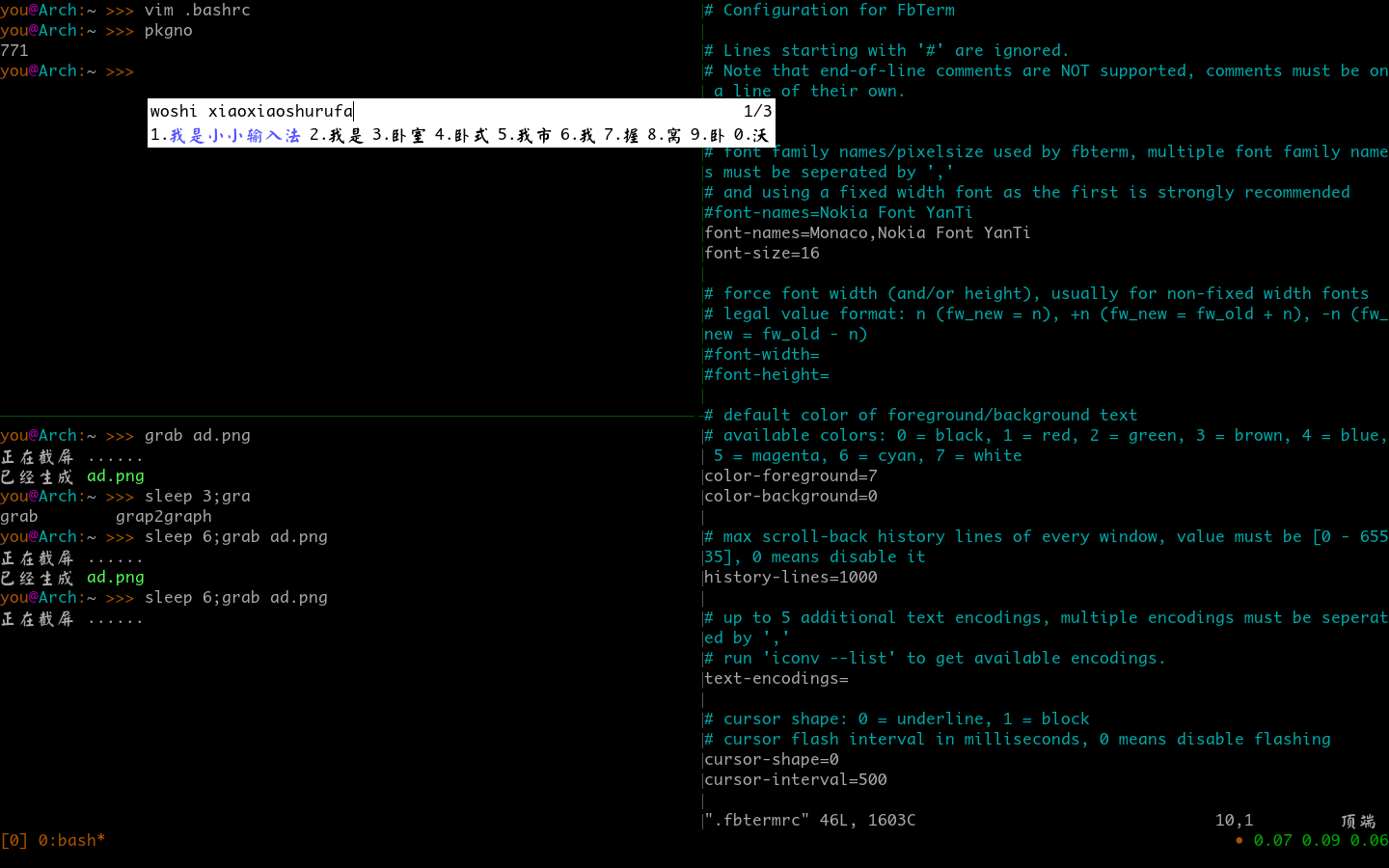
Task: Click the 'text-encodings=' line
Action: click(776, 678)
